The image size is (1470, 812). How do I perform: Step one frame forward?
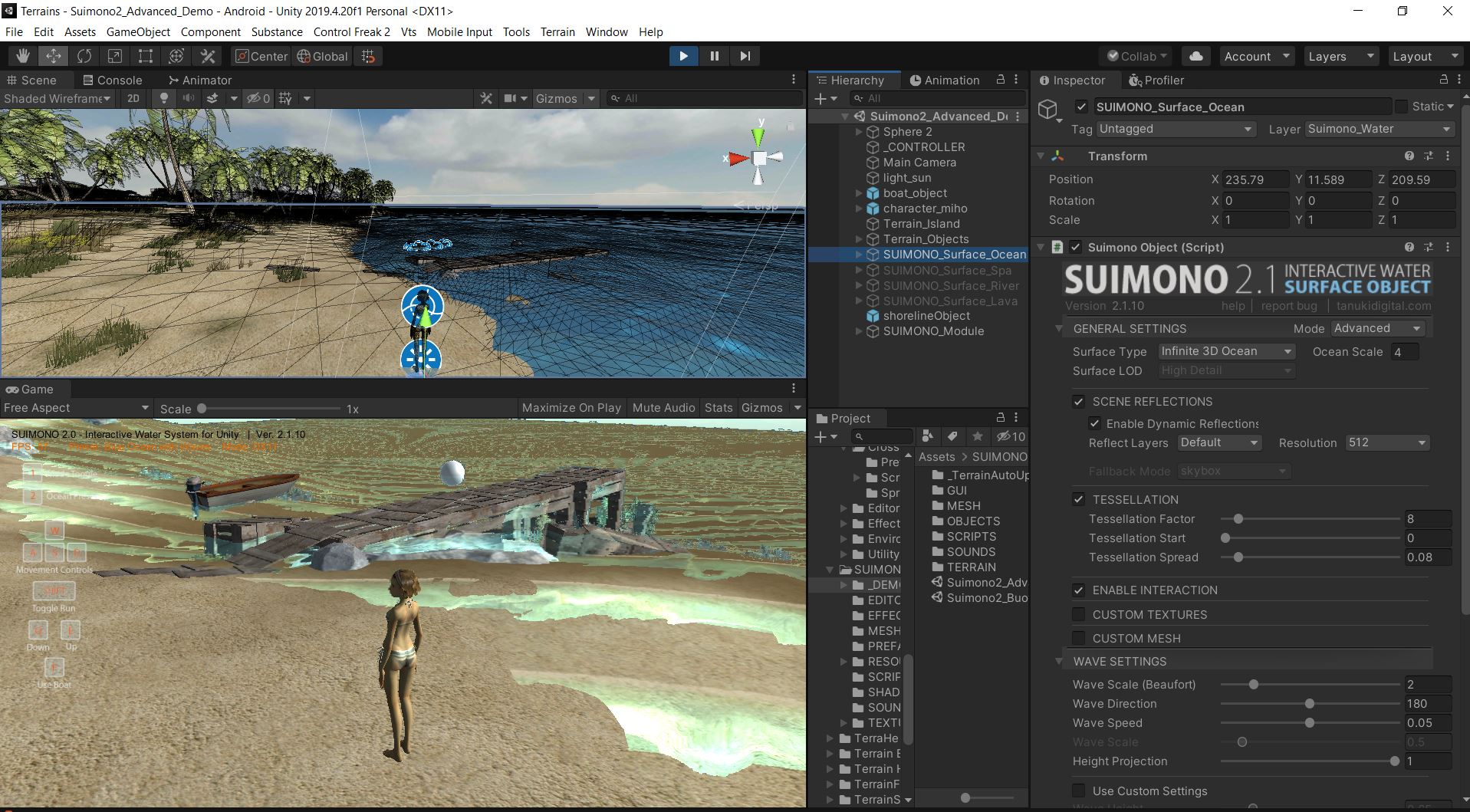[745, 56]
